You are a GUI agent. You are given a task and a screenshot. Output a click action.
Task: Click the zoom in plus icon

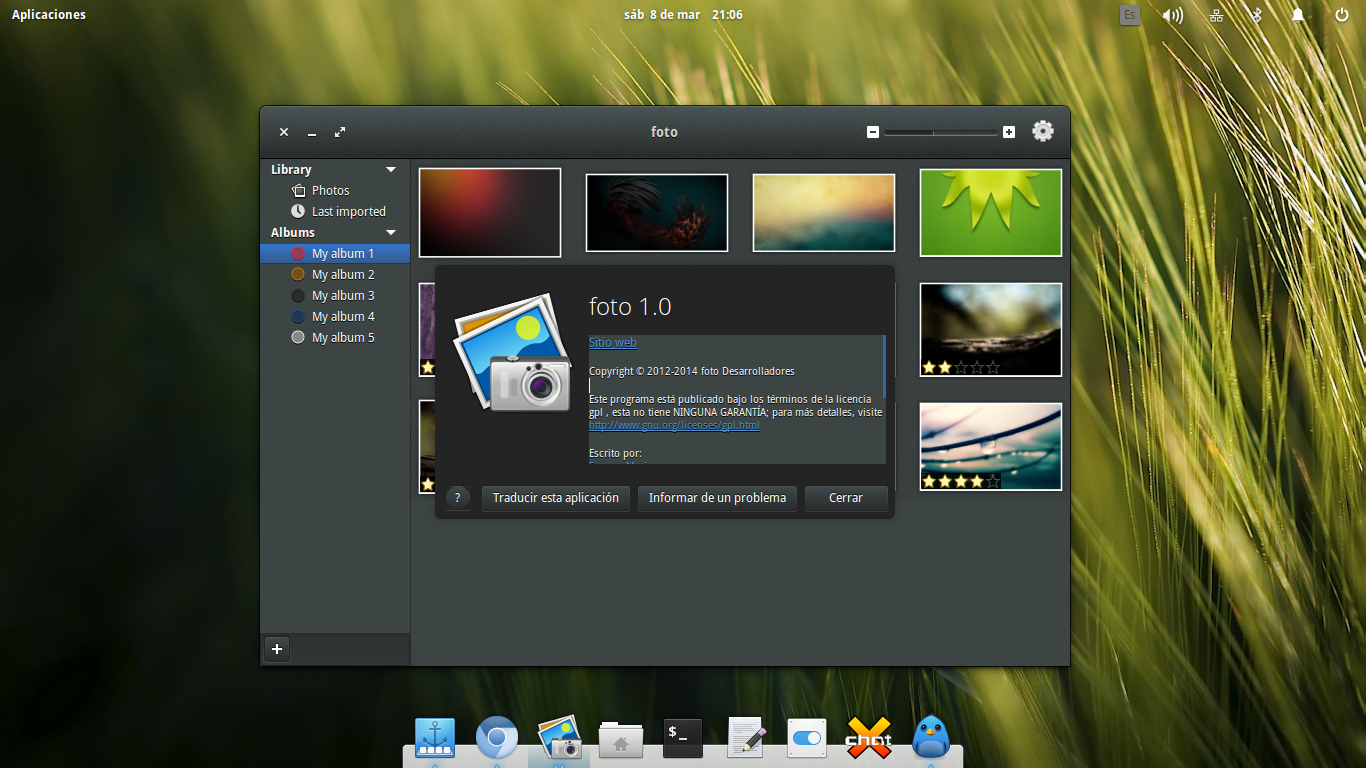(1009, 132)
